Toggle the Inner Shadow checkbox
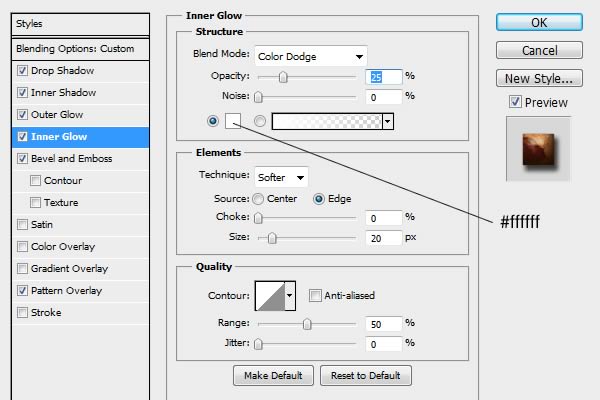Image resolution: width=600 pixels, height=400 pixels. tap(22, 93)
